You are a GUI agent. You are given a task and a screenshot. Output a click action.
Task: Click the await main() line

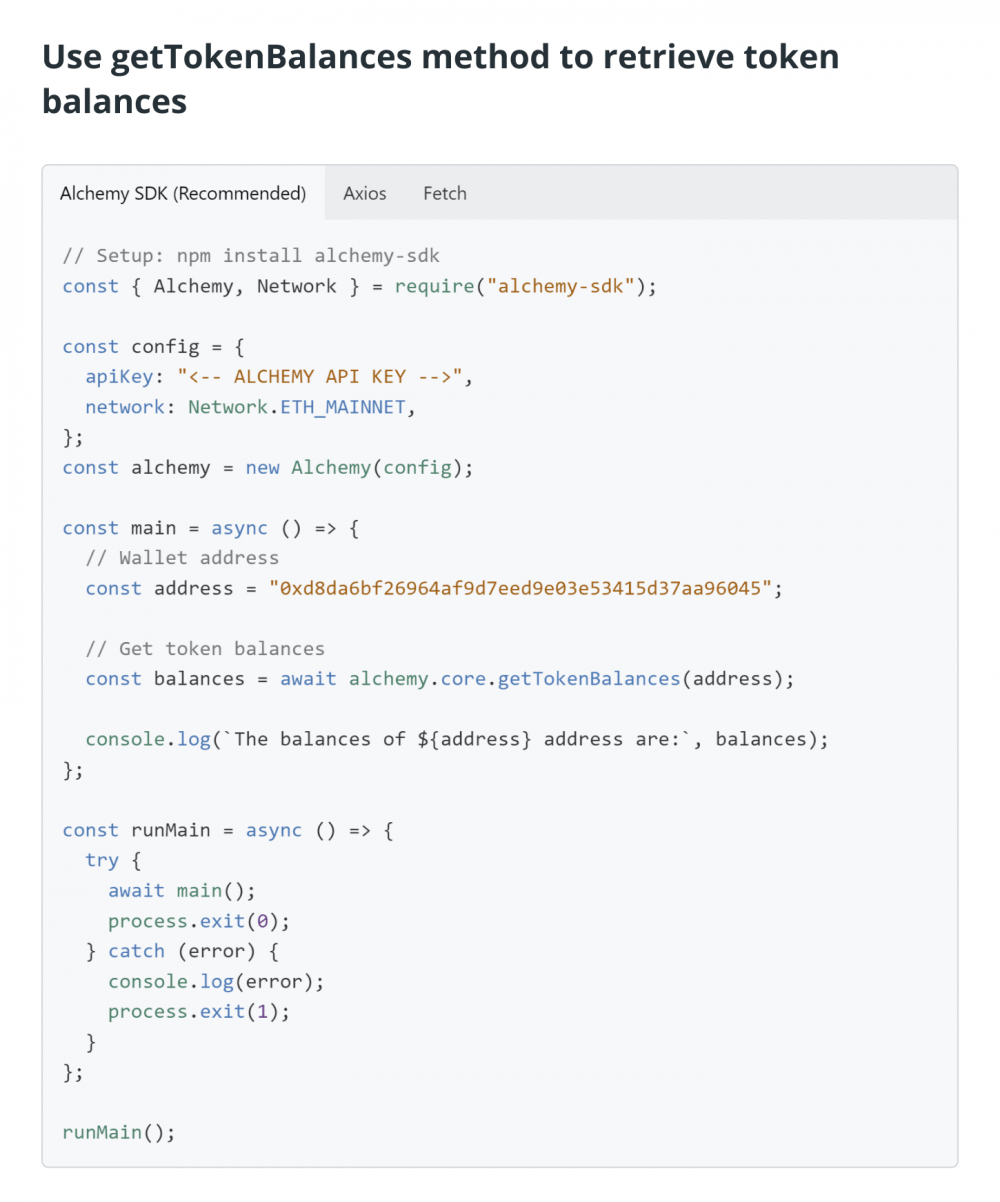coord(182,890)
